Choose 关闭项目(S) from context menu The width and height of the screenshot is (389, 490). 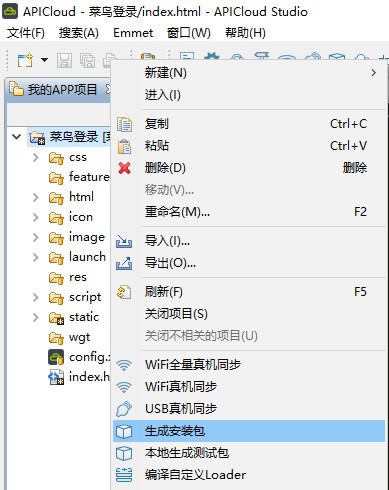tap(249, 314)
